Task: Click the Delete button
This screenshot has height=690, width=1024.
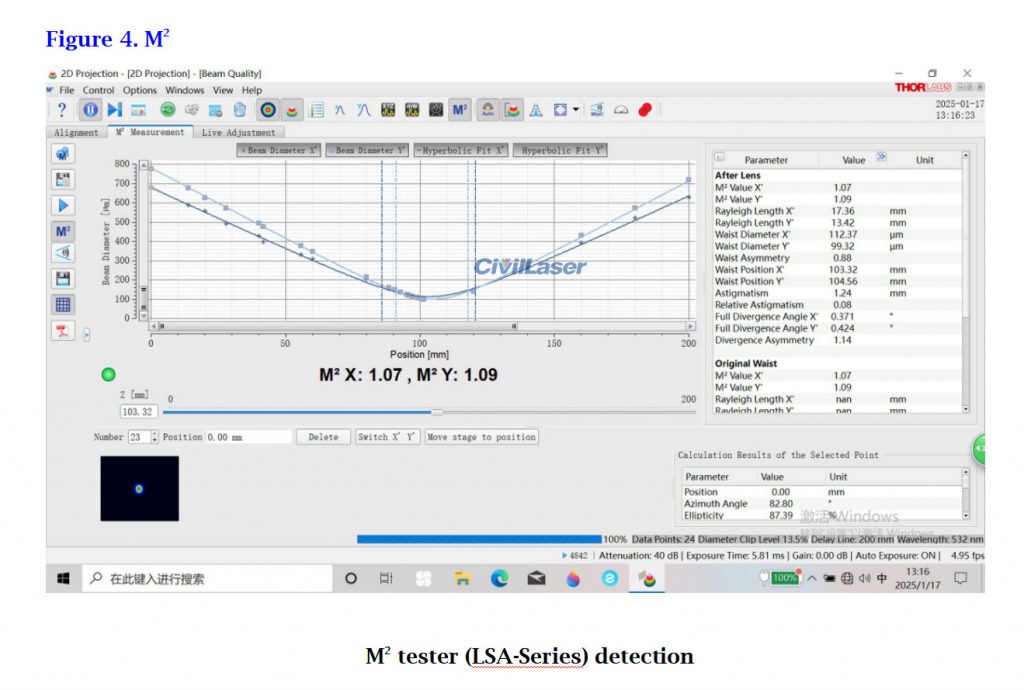Action: [x=323, y=437]
